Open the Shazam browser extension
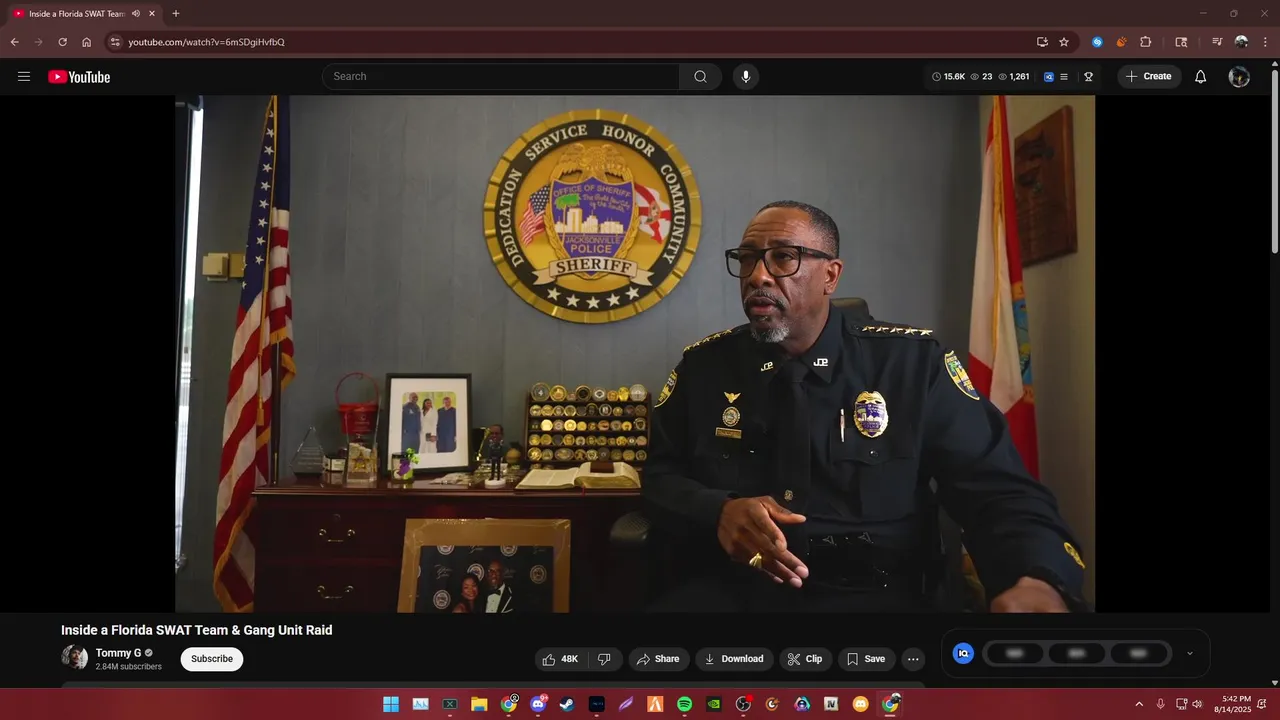1280x720 pixels. click(1097, 42)
